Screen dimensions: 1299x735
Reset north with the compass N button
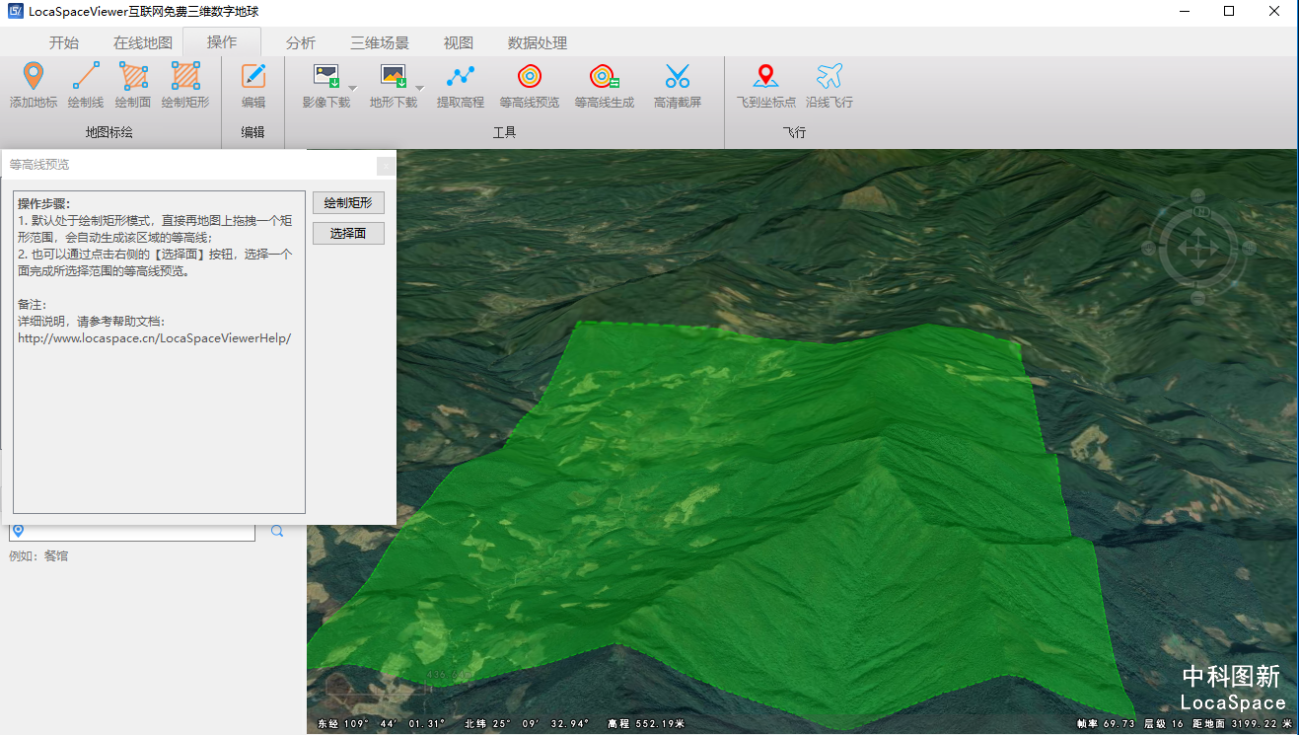pyautogui.click(x=1200, y=212)
